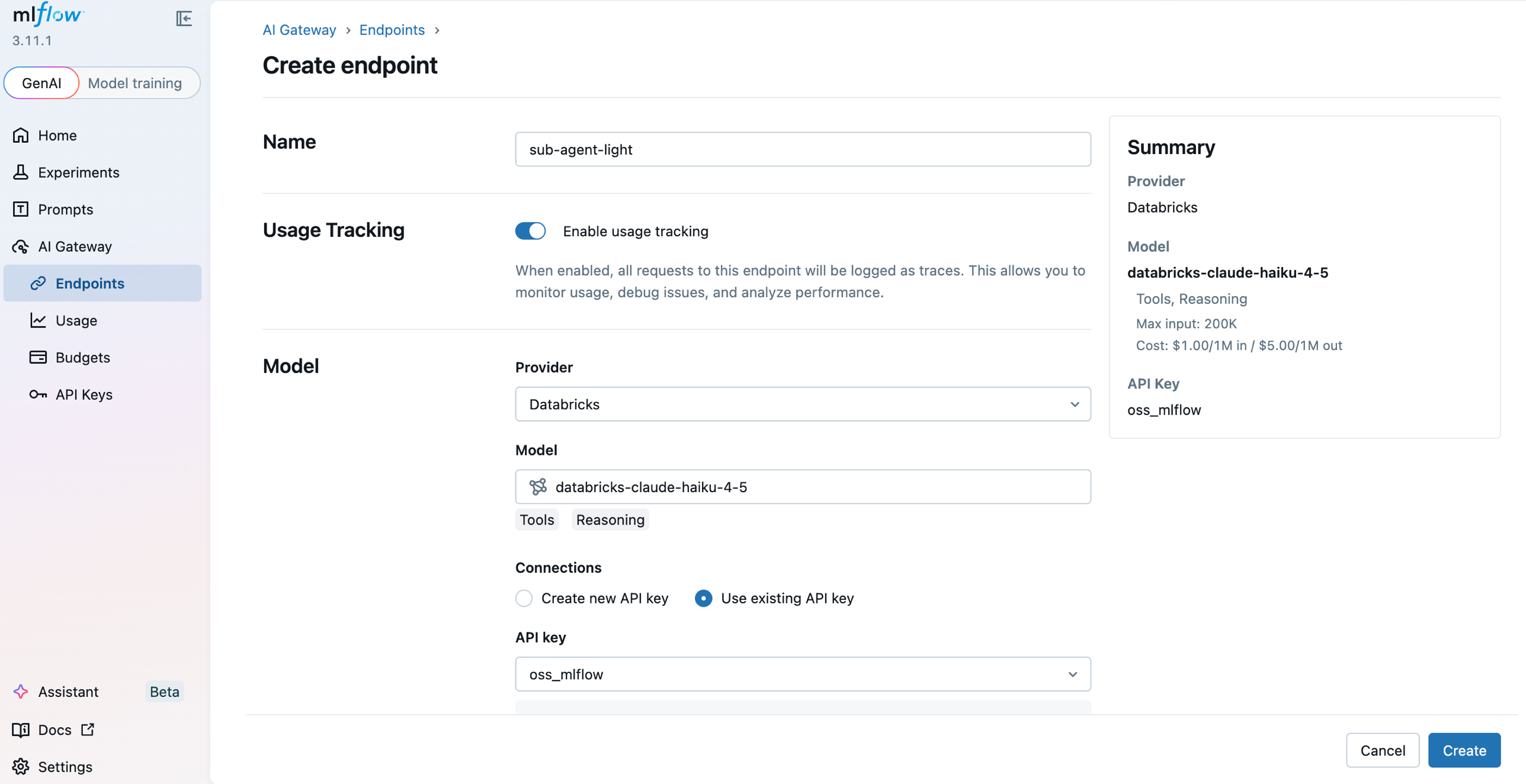Click the Create button
The height and width of the screenshot is (784, 1526).
tap(1464, 750)
